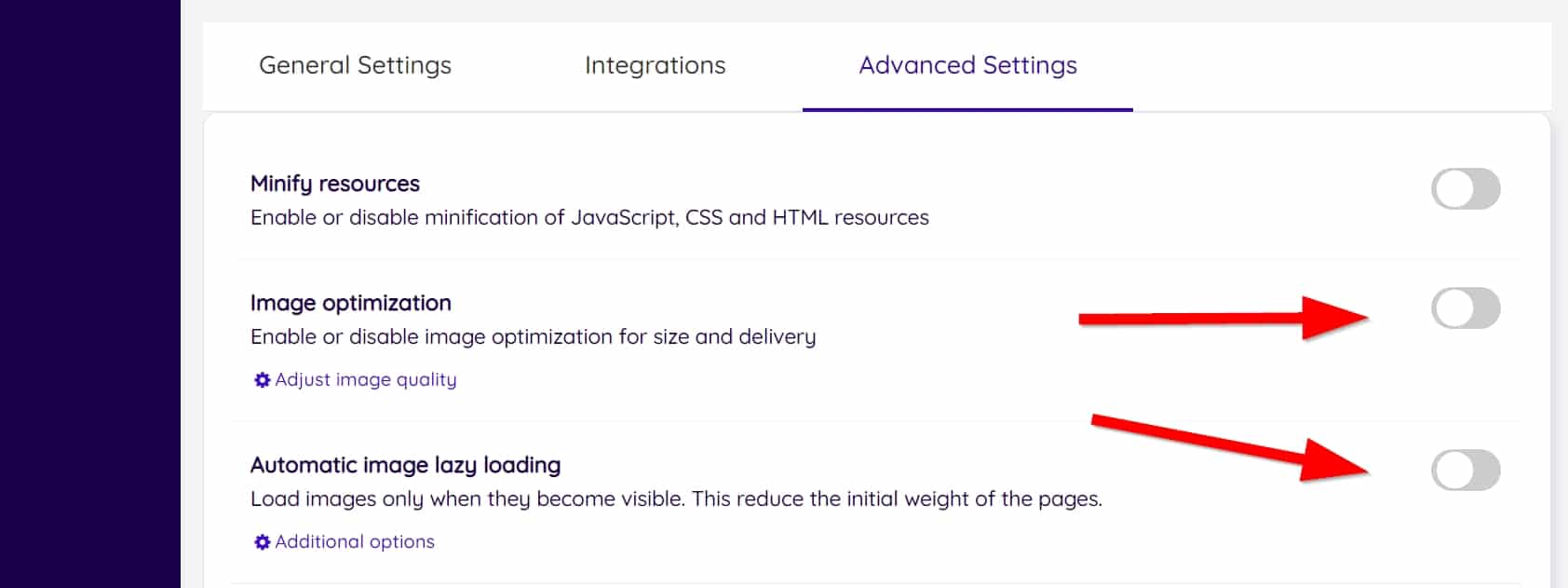Turn on the Image optimization toggle
Viewport: 1568px width, 588px height.
click(1465, 308)
